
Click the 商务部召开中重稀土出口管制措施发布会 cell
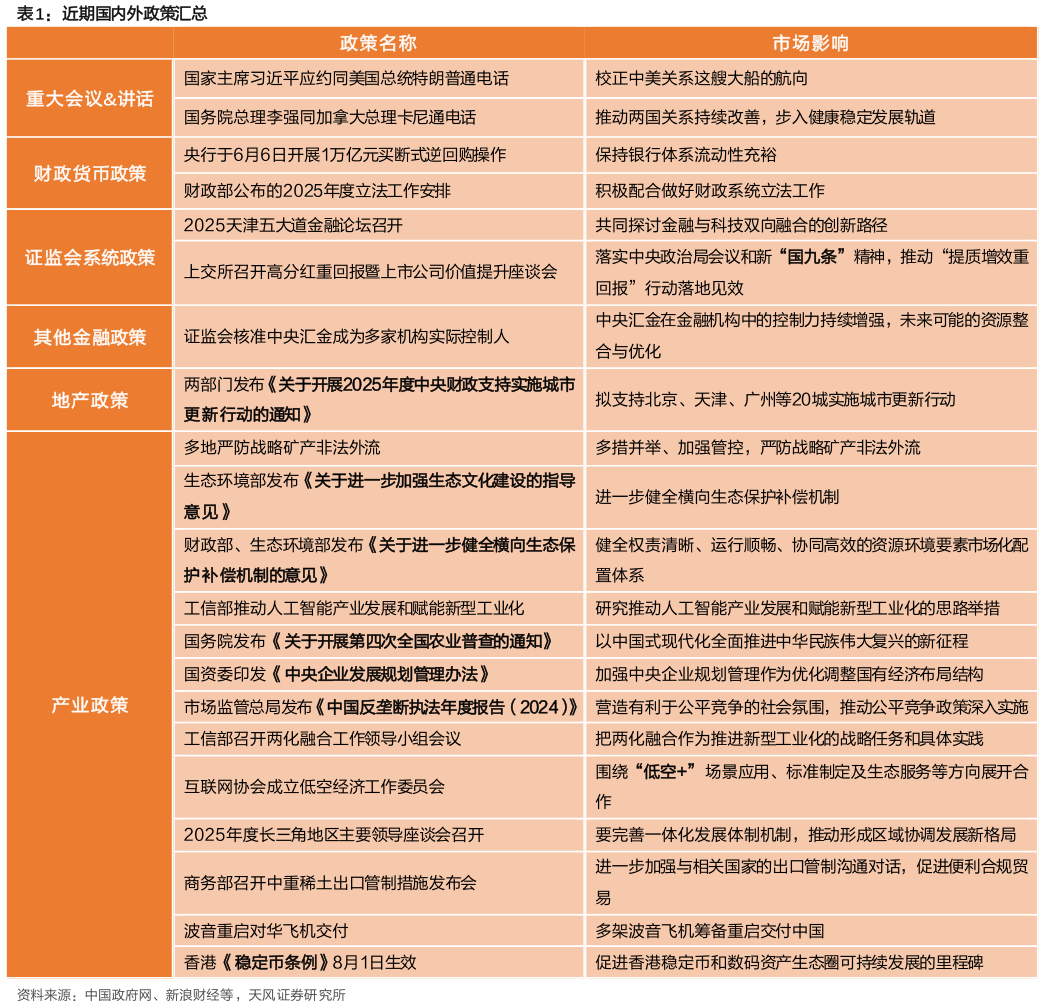pos(330,883)
